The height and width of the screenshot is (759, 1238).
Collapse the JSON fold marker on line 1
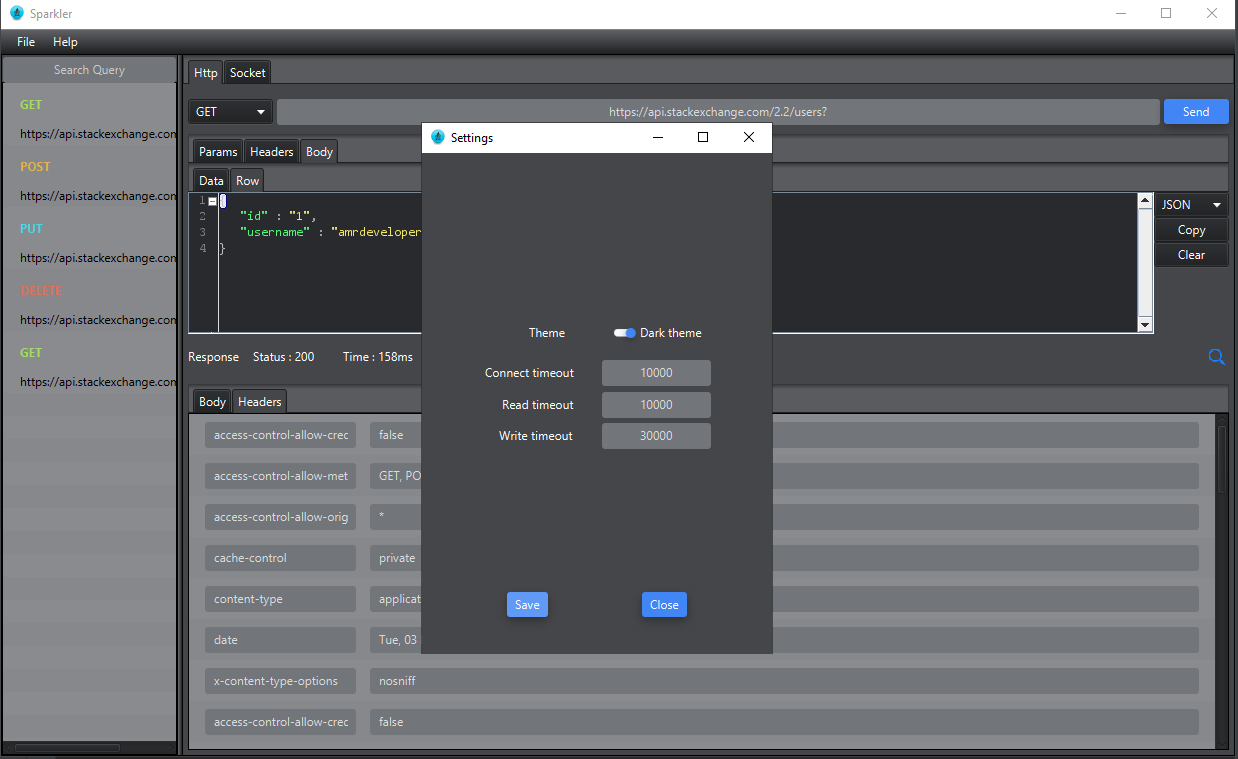tap(212, 201)
